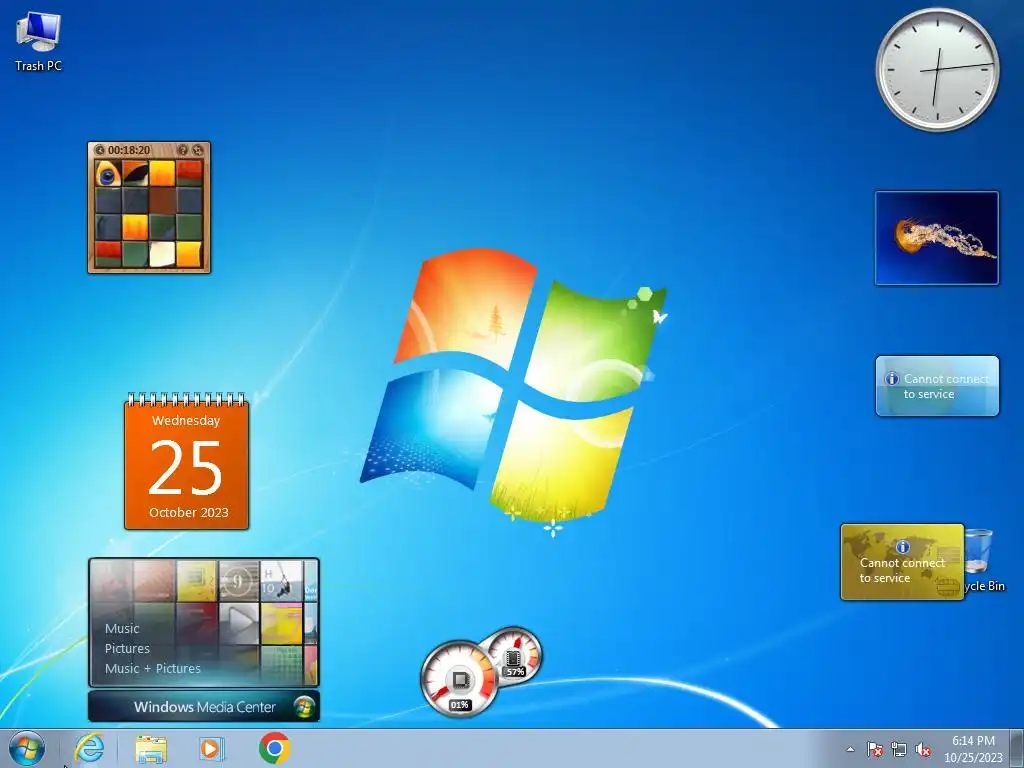The height and width of the screenshot is (768, 1024).
Task: Click the muted volume tray icon
Action: coord(923,749)
